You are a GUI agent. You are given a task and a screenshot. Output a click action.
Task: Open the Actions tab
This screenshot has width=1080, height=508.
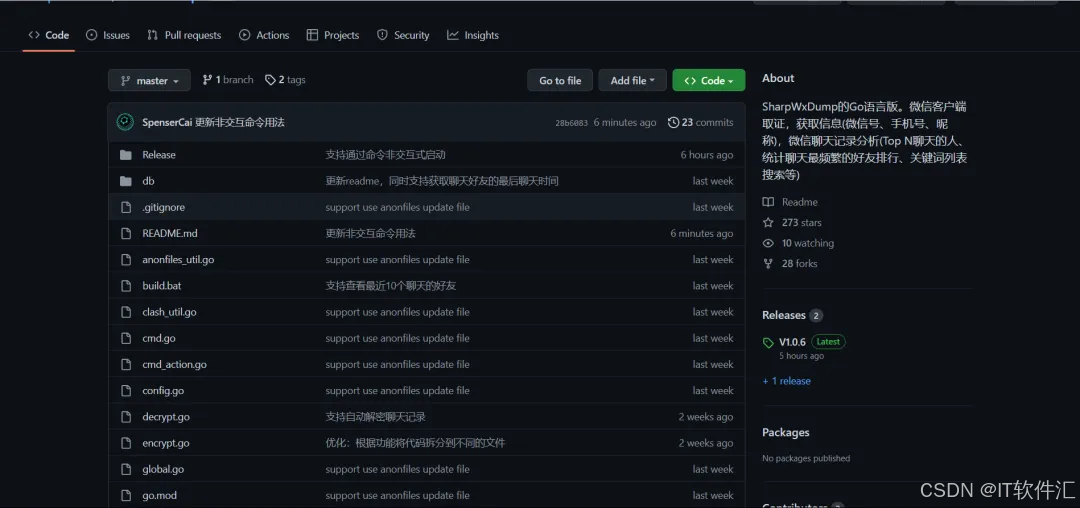point(264,35)
